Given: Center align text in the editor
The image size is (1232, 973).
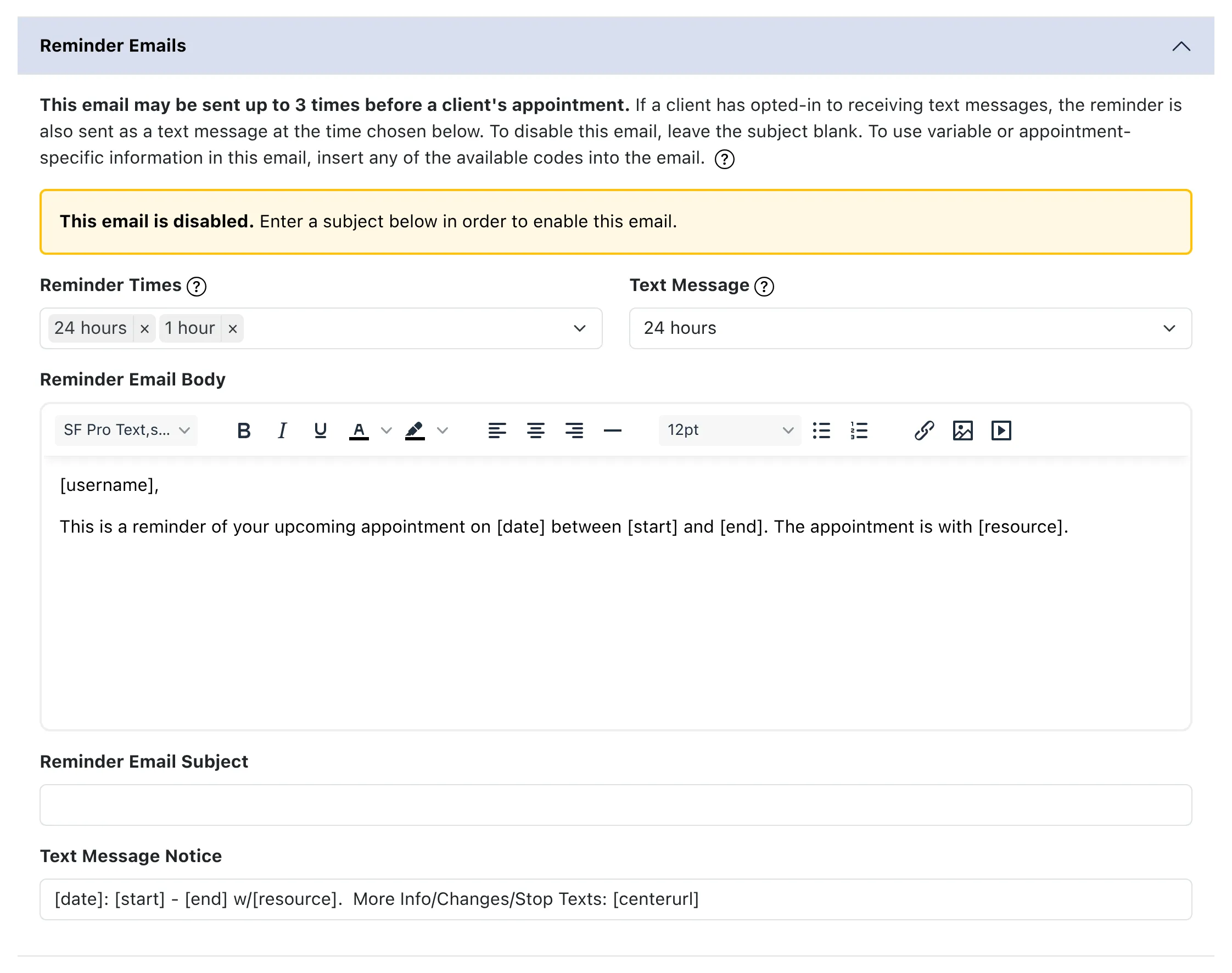Looking at the screenshot, I should pos(535,430).
